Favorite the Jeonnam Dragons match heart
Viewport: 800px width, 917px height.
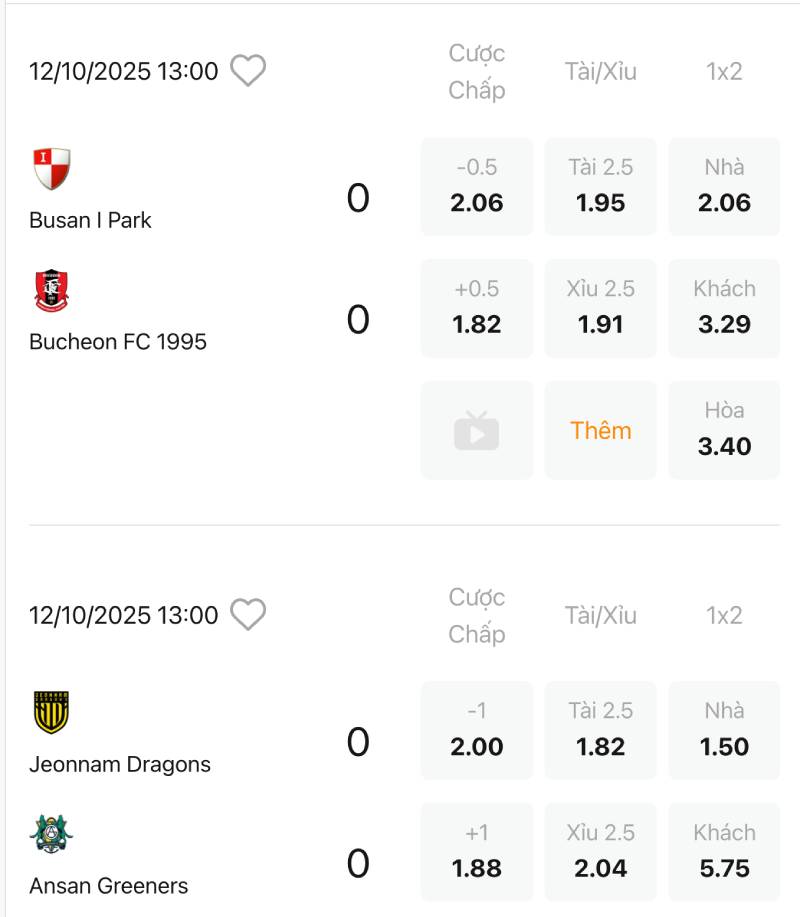pyautogui.click(x=248, y=615)
